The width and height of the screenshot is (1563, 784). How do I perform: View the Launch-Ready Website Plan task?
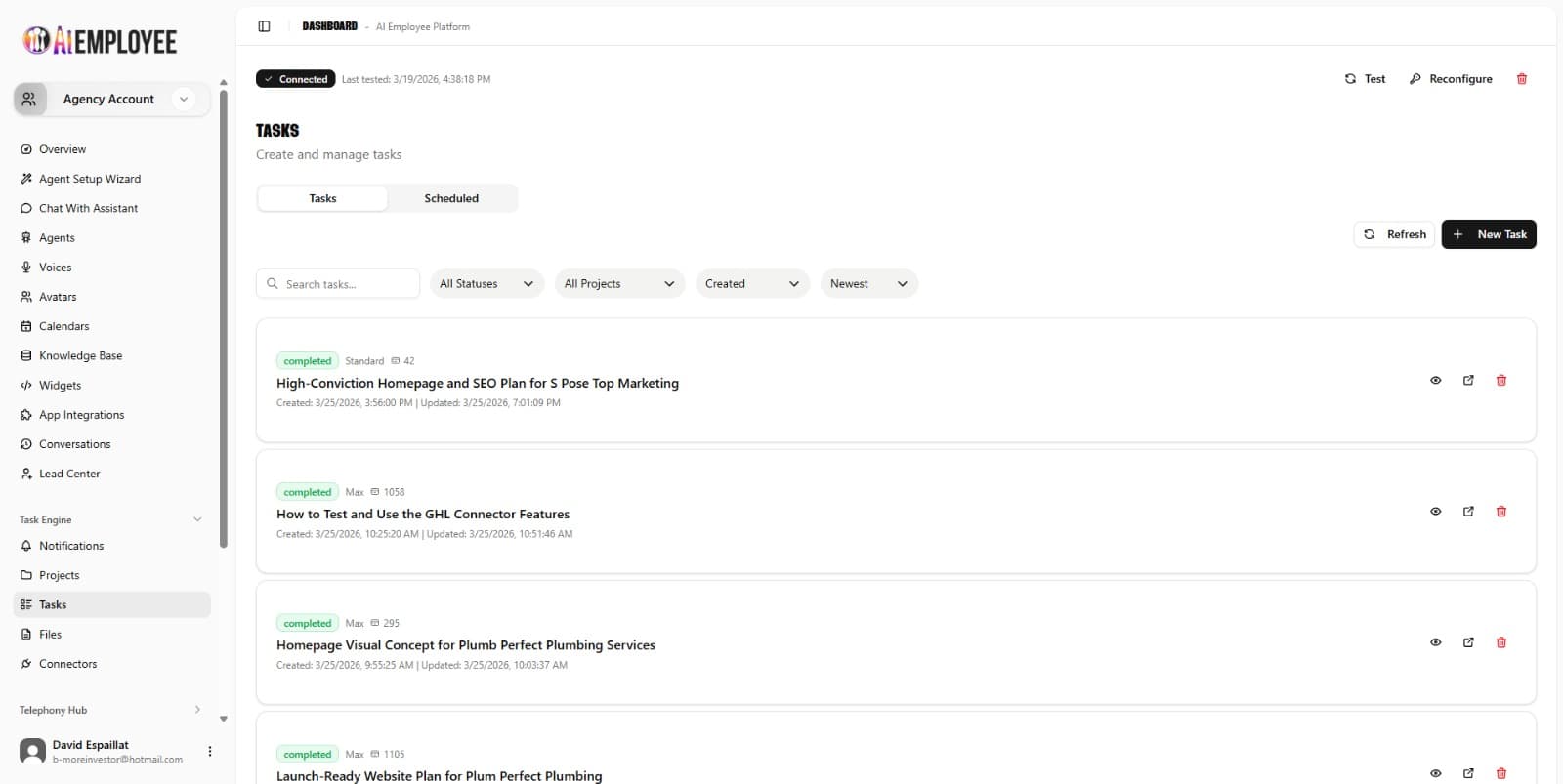1435,773
